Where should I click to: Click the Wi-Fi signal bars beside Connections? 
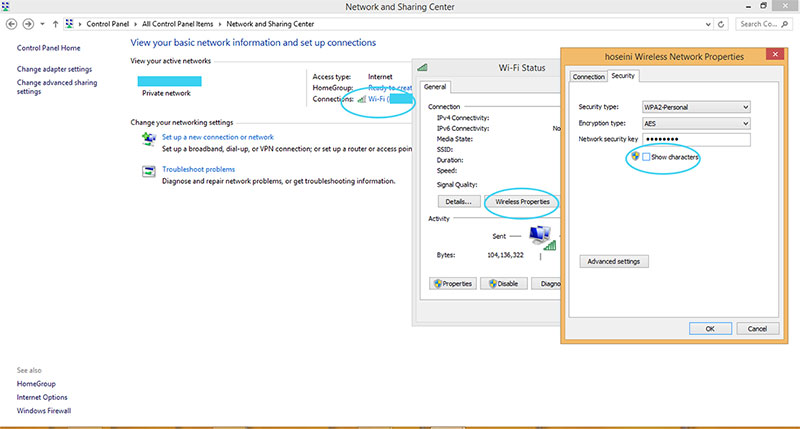[x=361, y=99]
